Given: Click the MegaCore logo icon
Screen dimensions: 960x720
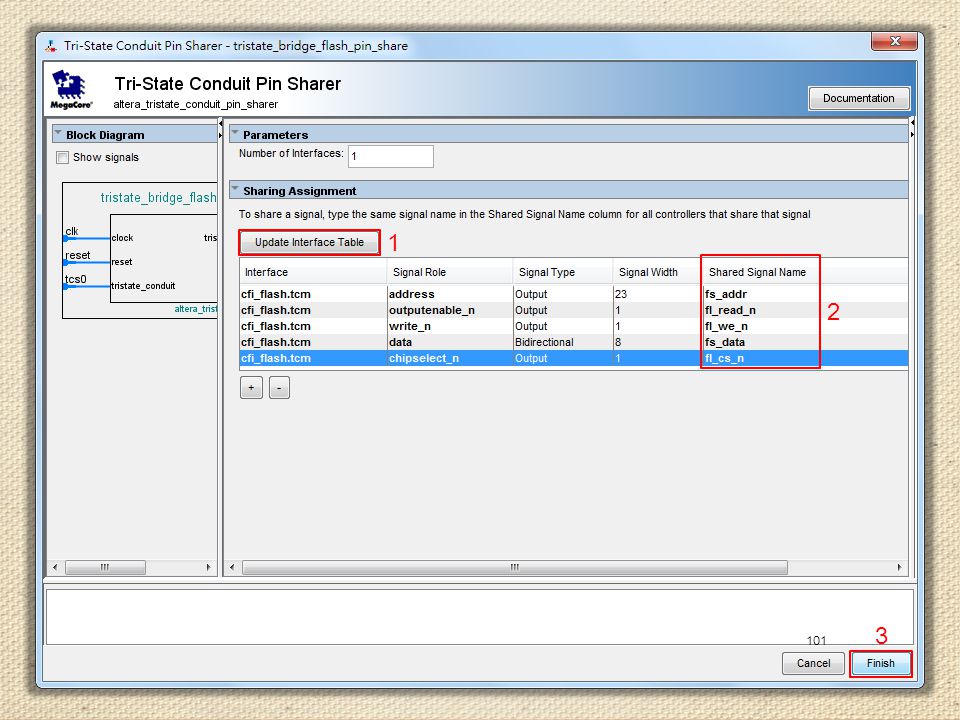Looking at the screenshot, I should click(70, 89).
